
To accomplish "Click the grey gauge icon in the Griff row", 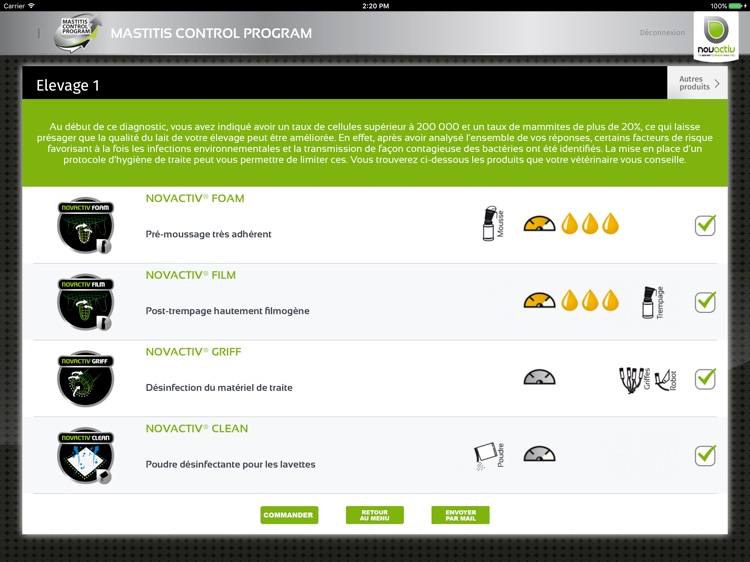I will (539, 377).
